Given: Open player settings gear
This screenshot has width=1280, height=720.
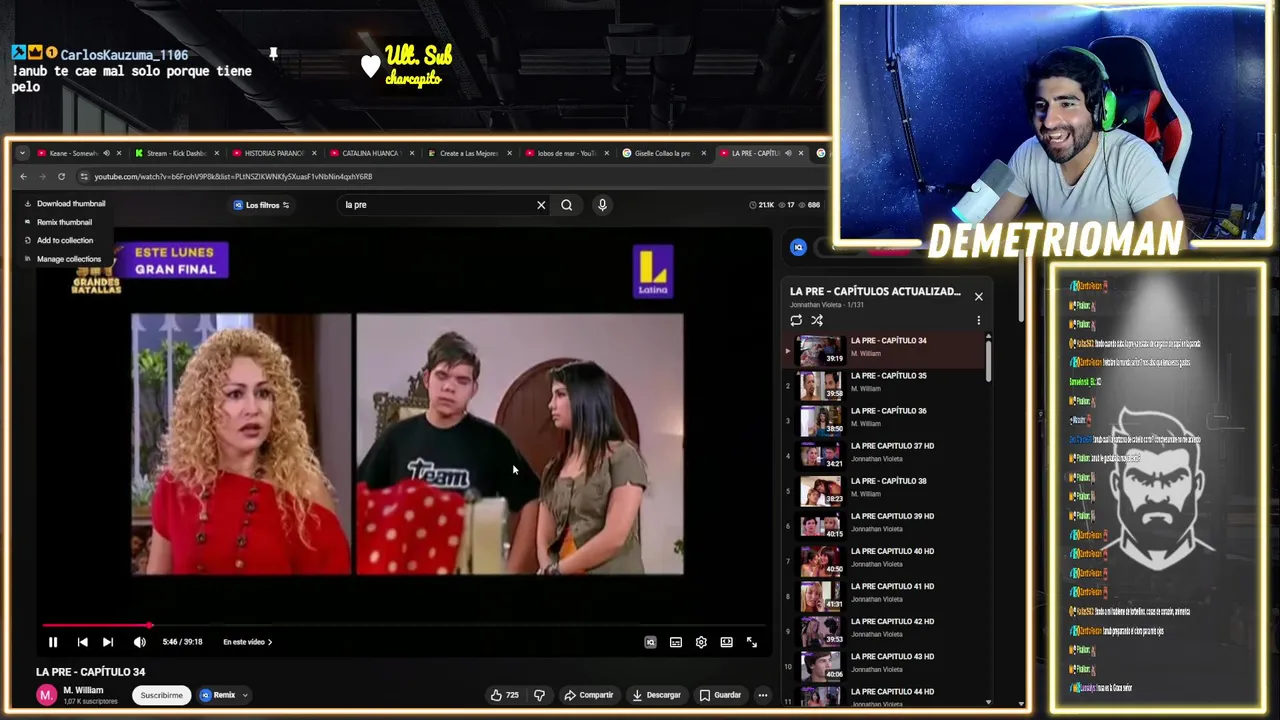Looking at the screenshot, I should (701, 642).
